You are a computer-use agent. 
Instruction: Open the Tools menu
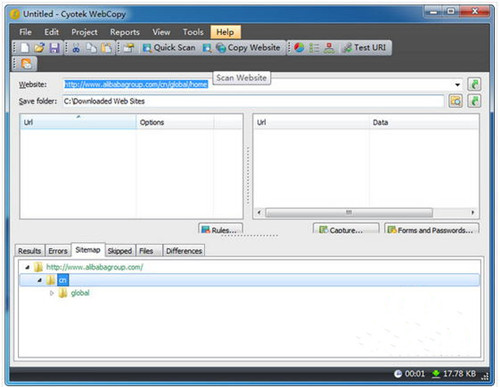pos(193,32)
